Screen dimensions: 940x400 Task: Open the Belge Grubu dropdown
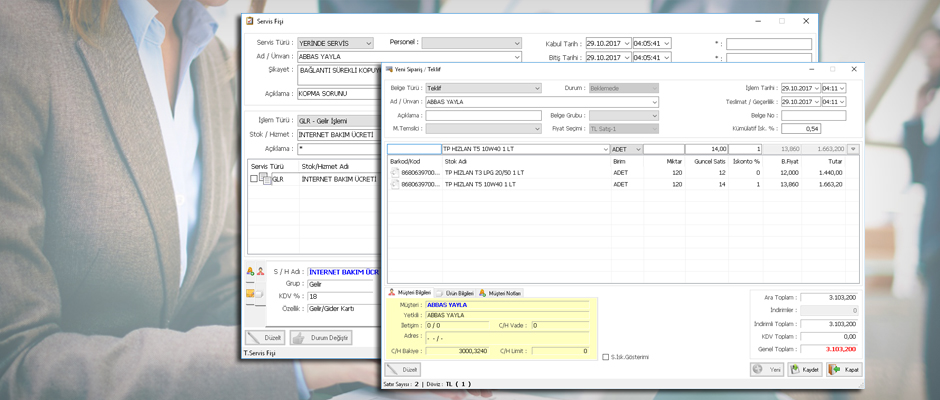click(x=655, y=115)
